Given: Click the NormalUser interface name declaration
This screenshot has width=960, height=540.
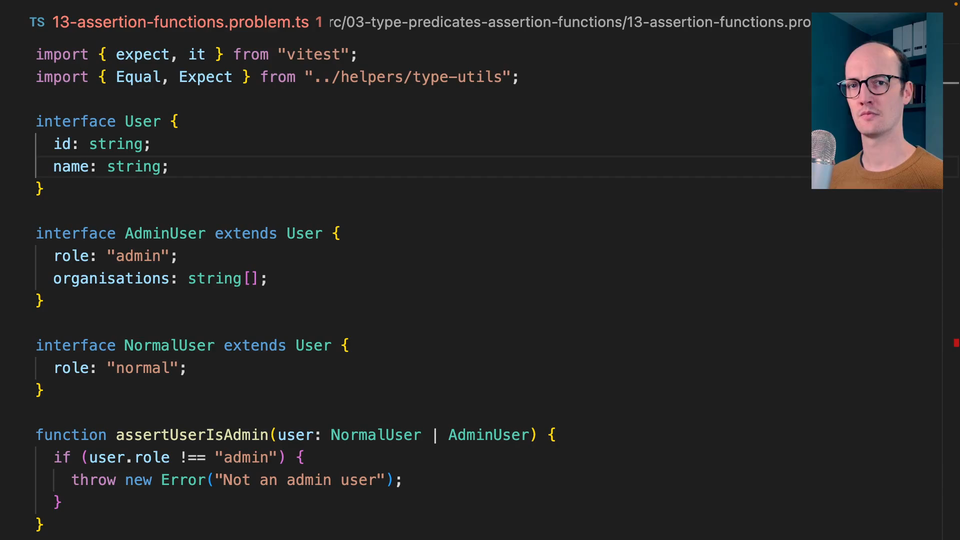Looking at the screenshot, I should (169, 345).
